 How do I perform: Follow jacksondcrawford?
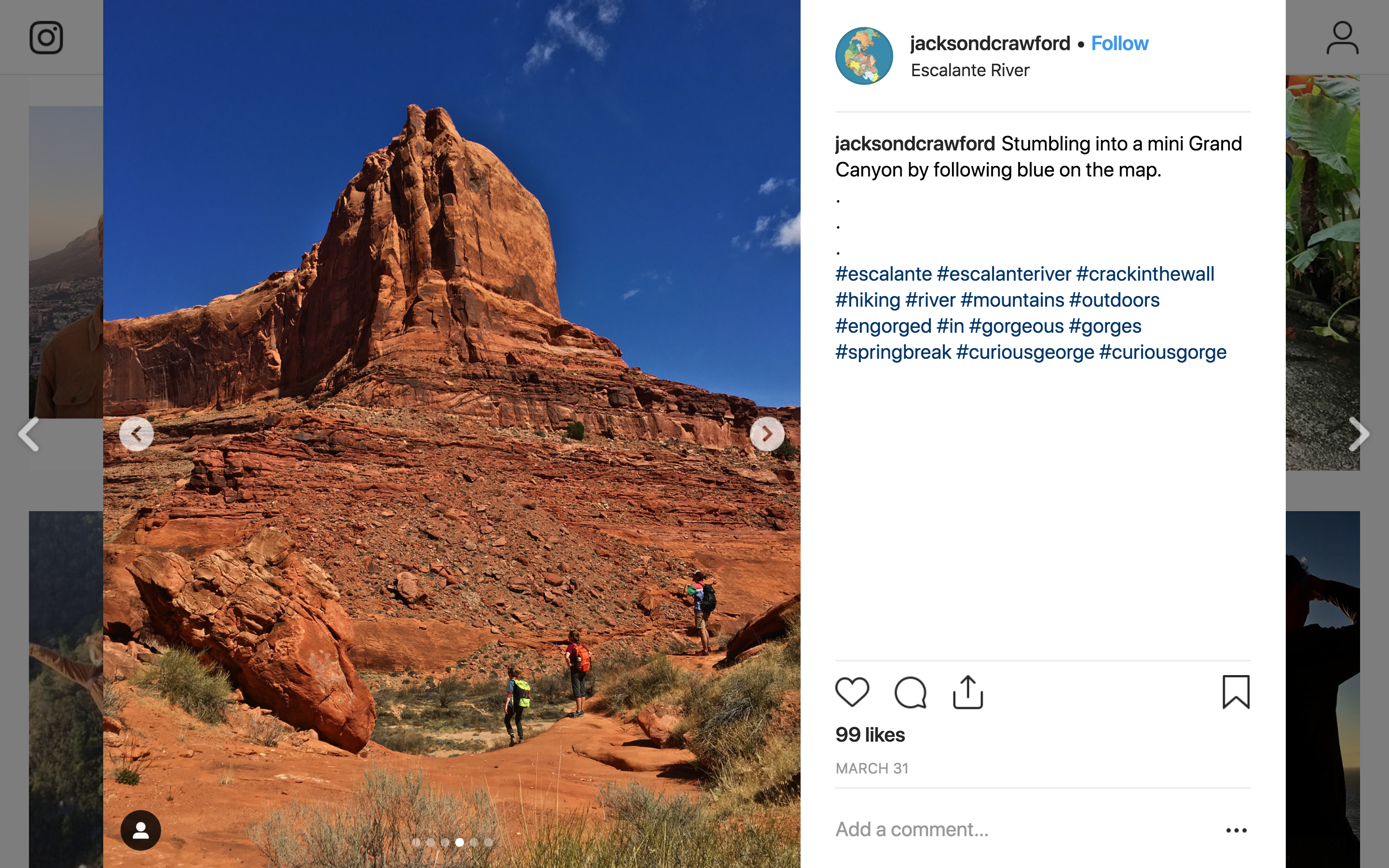pos(1119,43)
